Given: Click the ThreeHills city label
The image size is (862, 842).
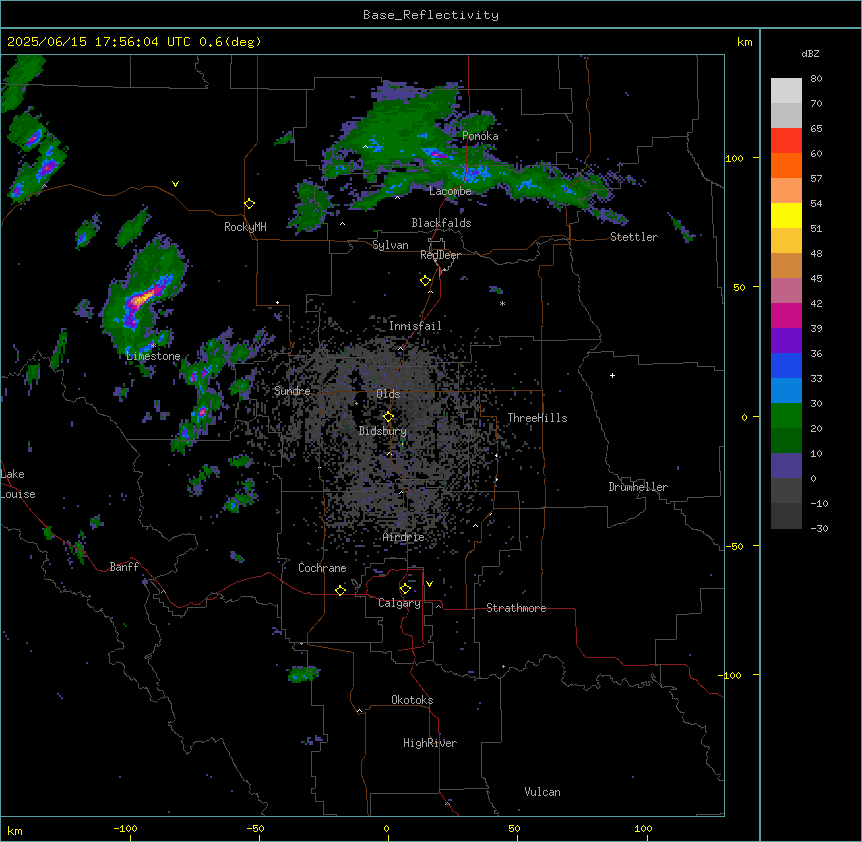Looking at the screenshot, I should point(537,418).
